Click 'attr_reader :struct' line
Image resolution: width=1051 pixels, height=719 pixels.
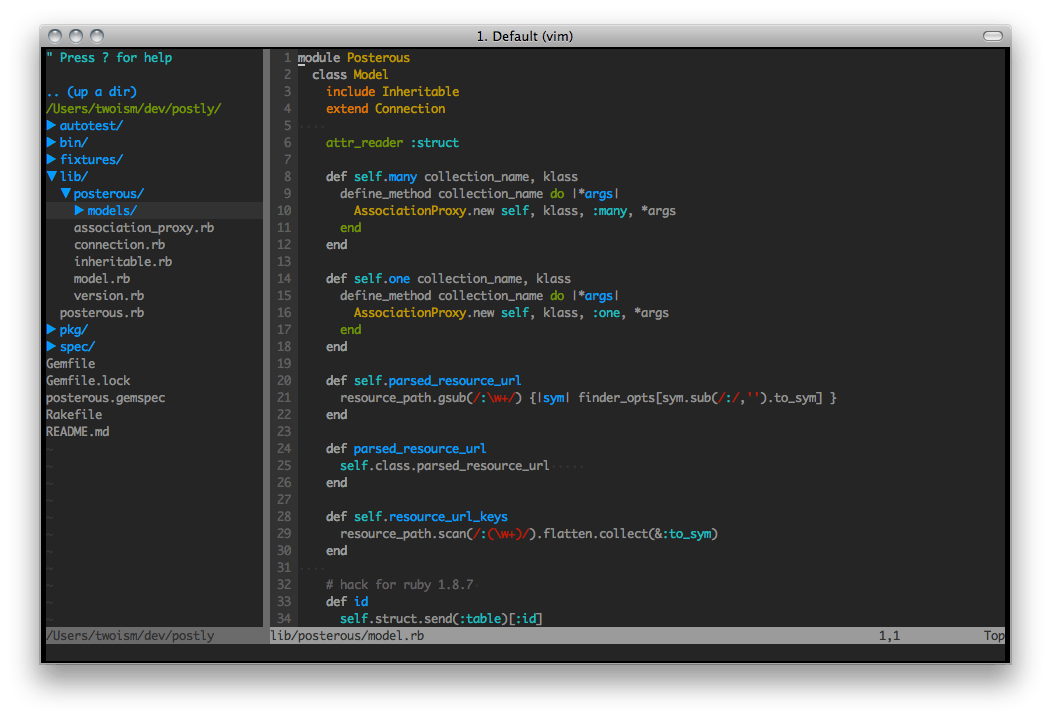[x=393, y=143]
